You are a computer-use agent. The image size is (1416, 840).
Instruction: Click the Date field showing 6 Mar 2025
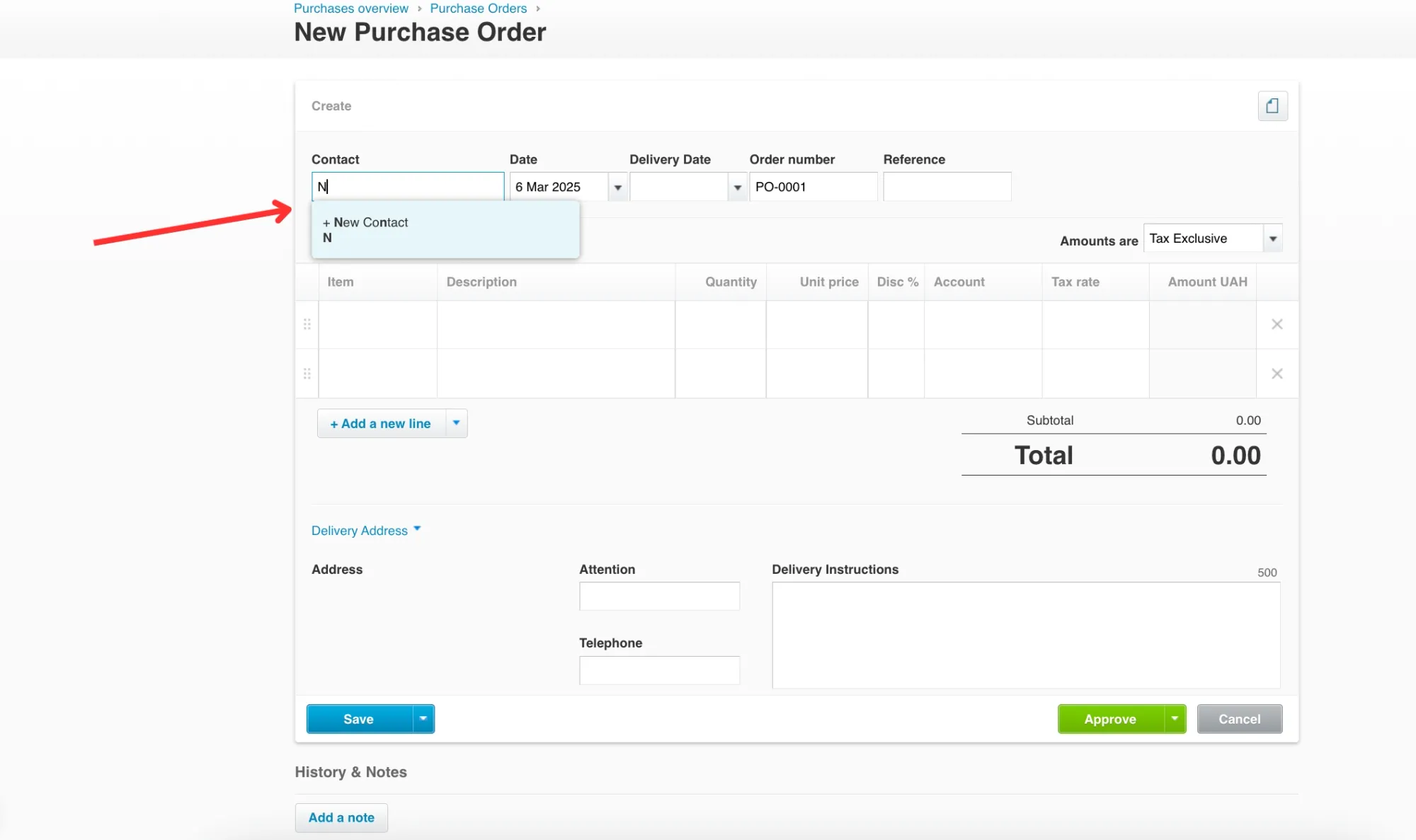(x=559, y=187)
